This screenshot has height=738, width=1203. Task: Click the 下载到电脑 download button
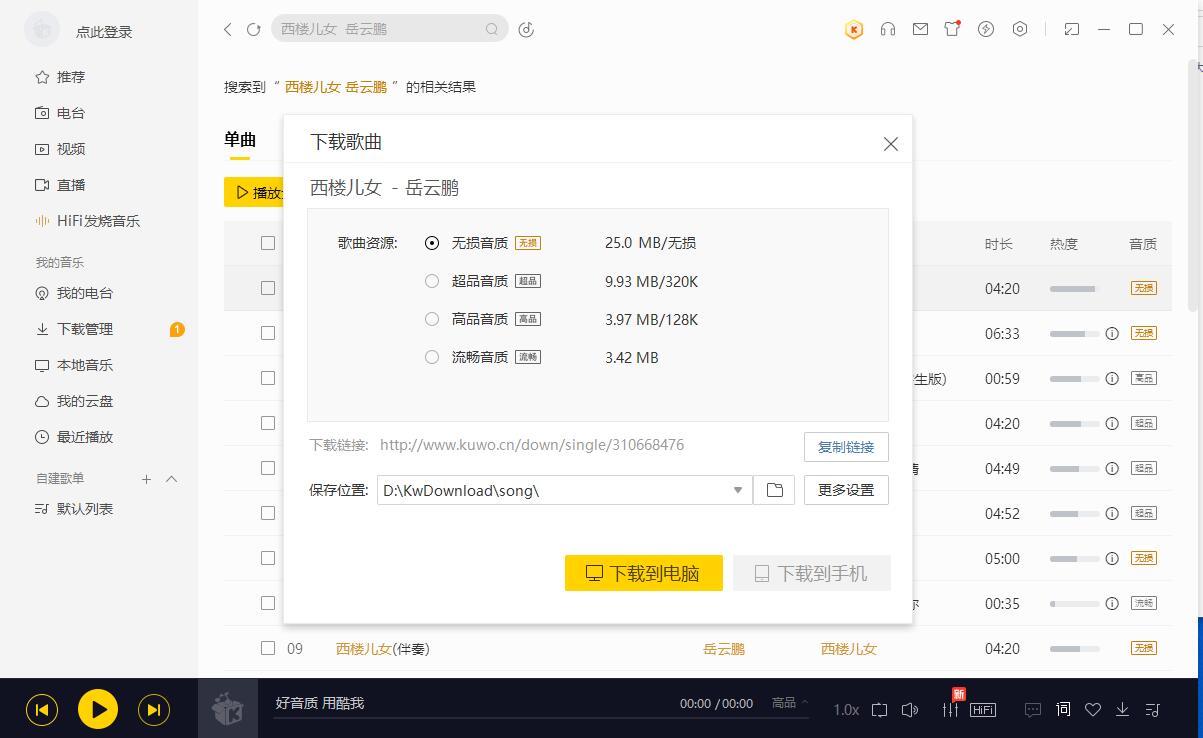pyautogui.click(x=643, y=573)
